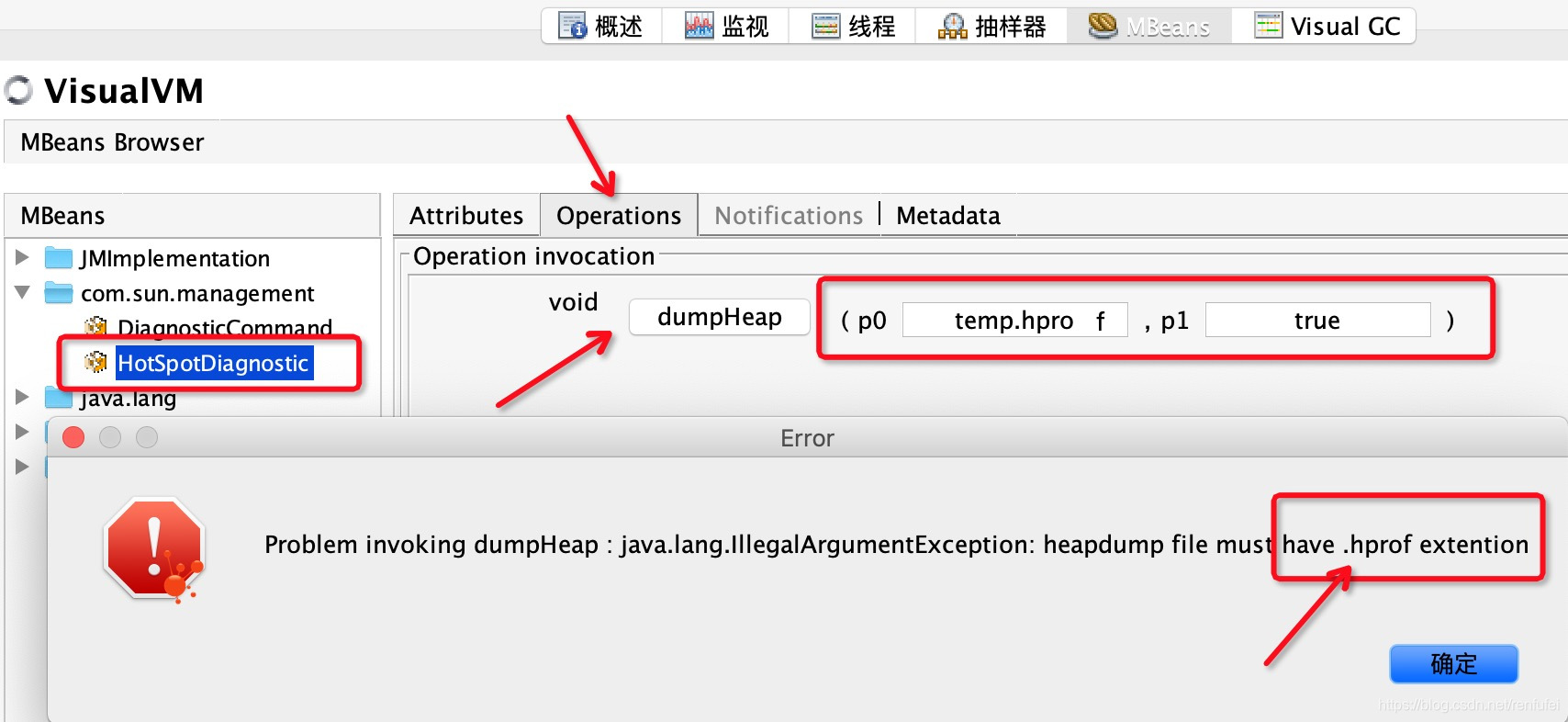Open the 概述 overview tab

point(601,26)
